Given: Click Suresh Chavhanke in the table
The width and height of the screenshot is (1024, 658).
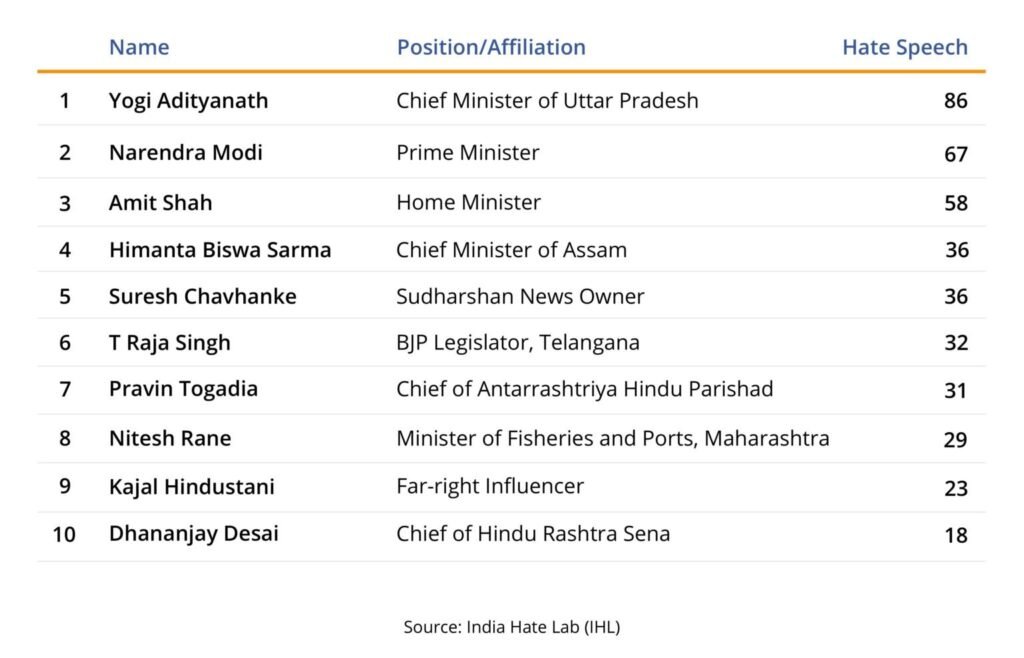Looking at the screenshot, I should coord(202,296).
